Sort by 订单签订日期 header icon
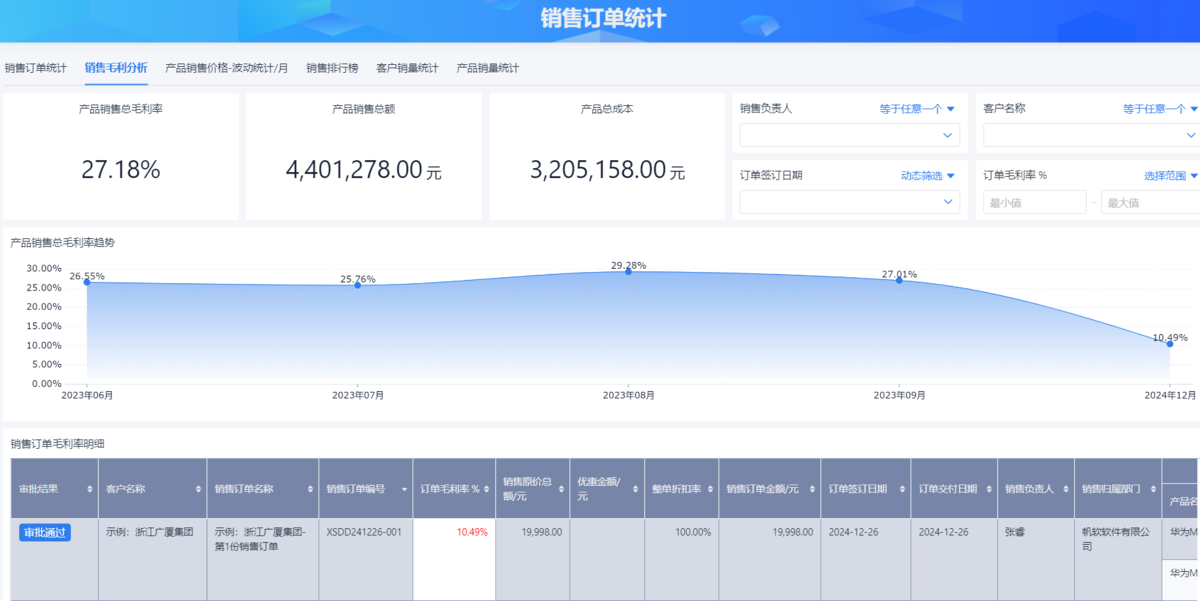The image size is (1200, 601). (901, 489)
